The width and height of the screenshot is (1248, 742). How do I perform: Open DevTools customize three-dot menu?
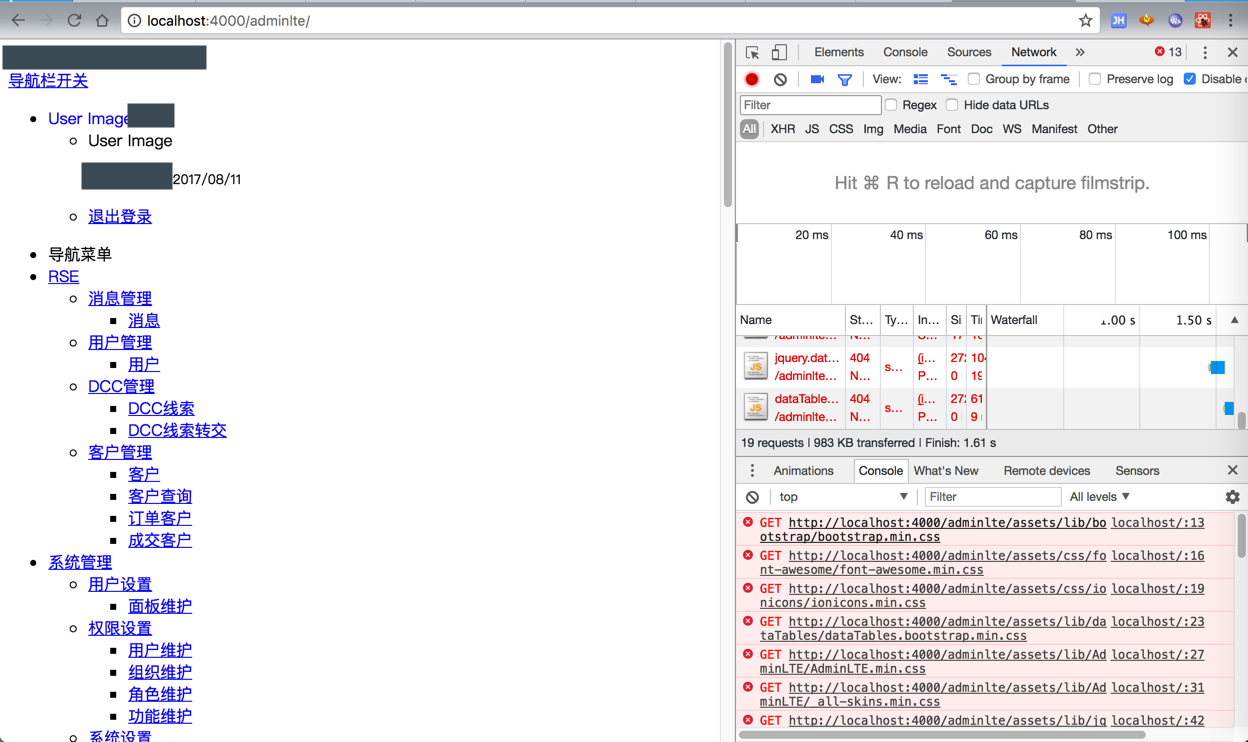point(1205,52)
